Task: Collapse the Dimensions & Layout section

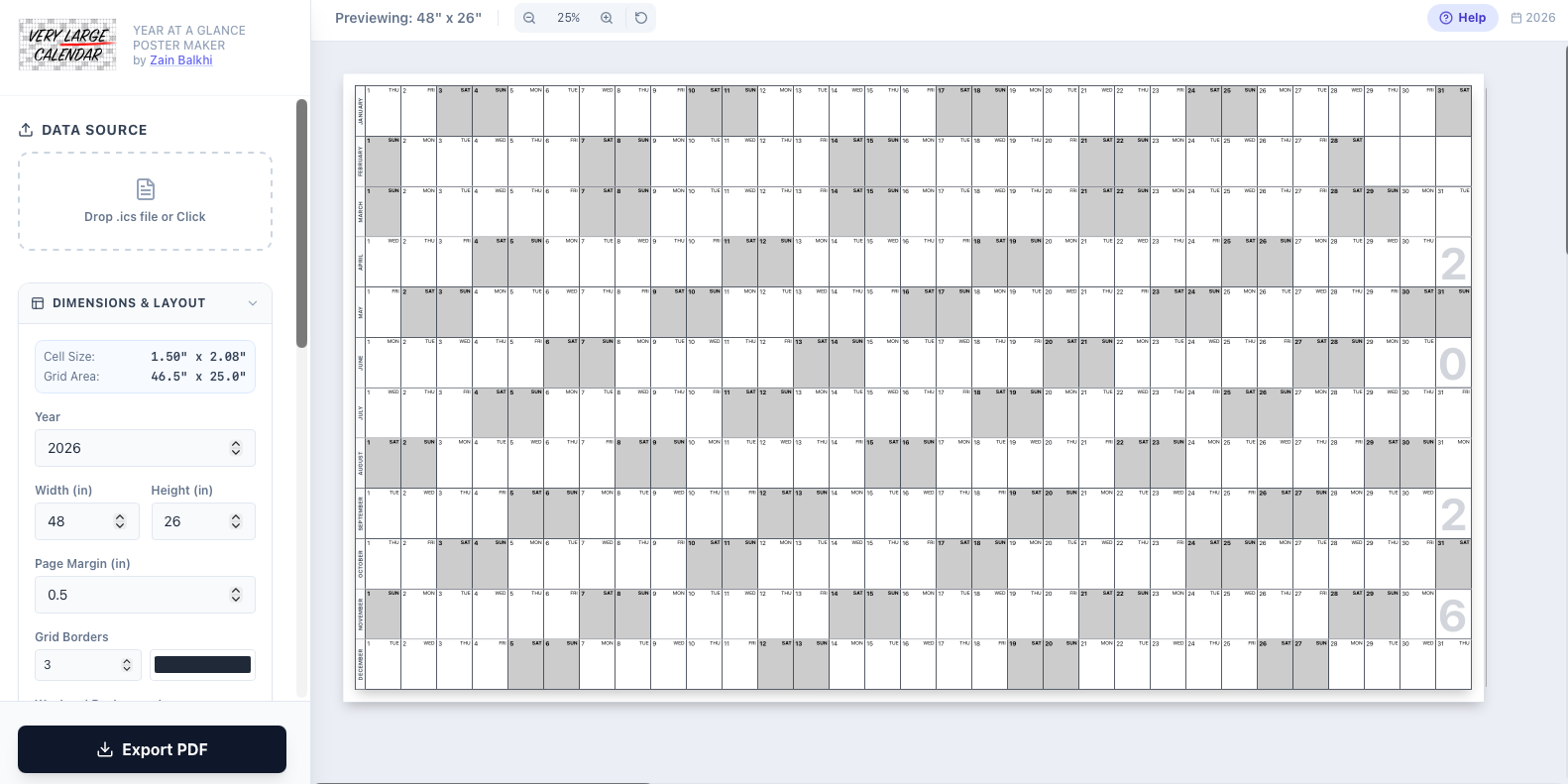Action: [x=253, y=303]
